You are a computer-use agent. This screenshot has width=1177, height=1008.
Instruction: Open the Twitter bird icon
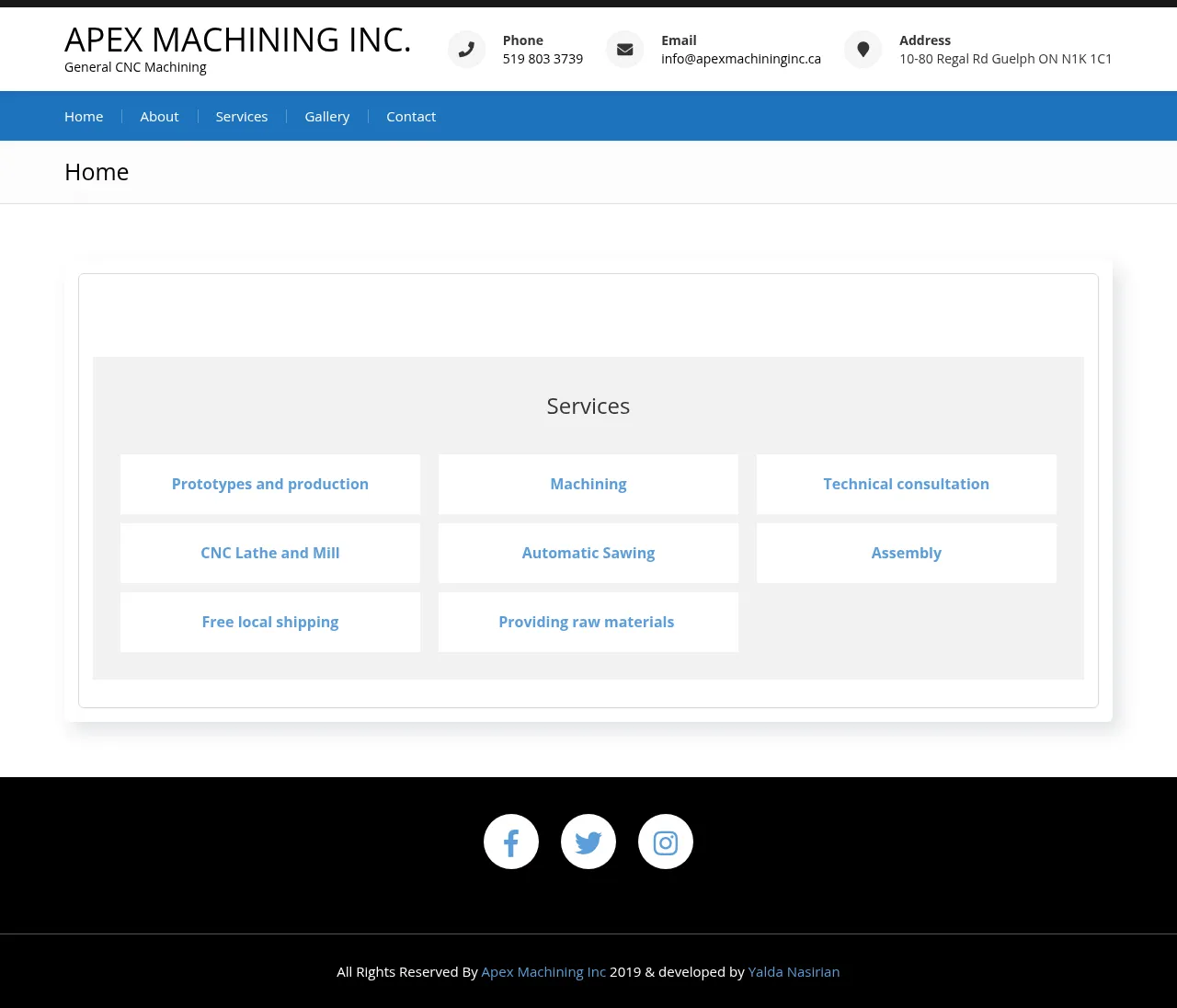pos(588,842)
